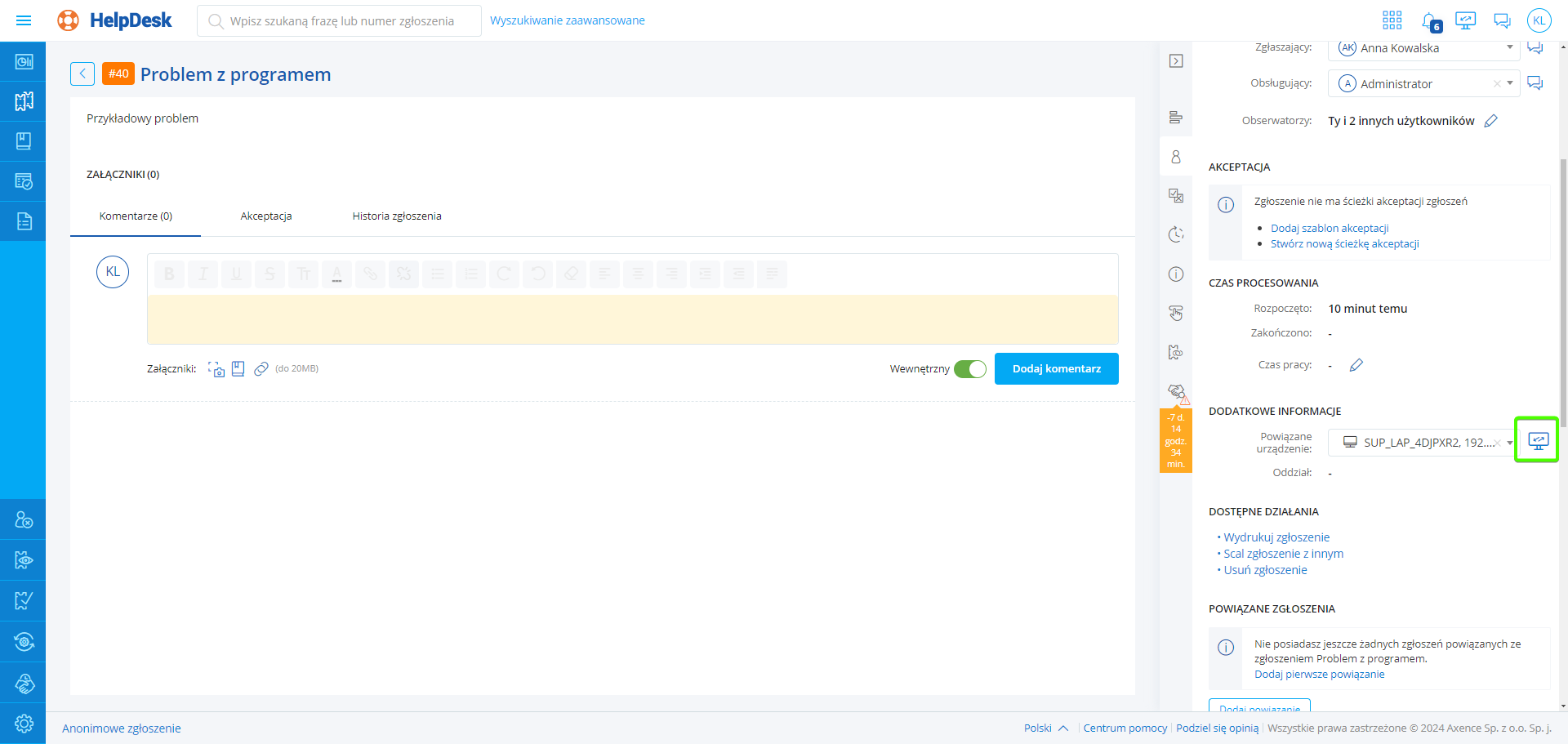
Task: Open settings gear in left sidebar
Action: [x=24, y=724]
